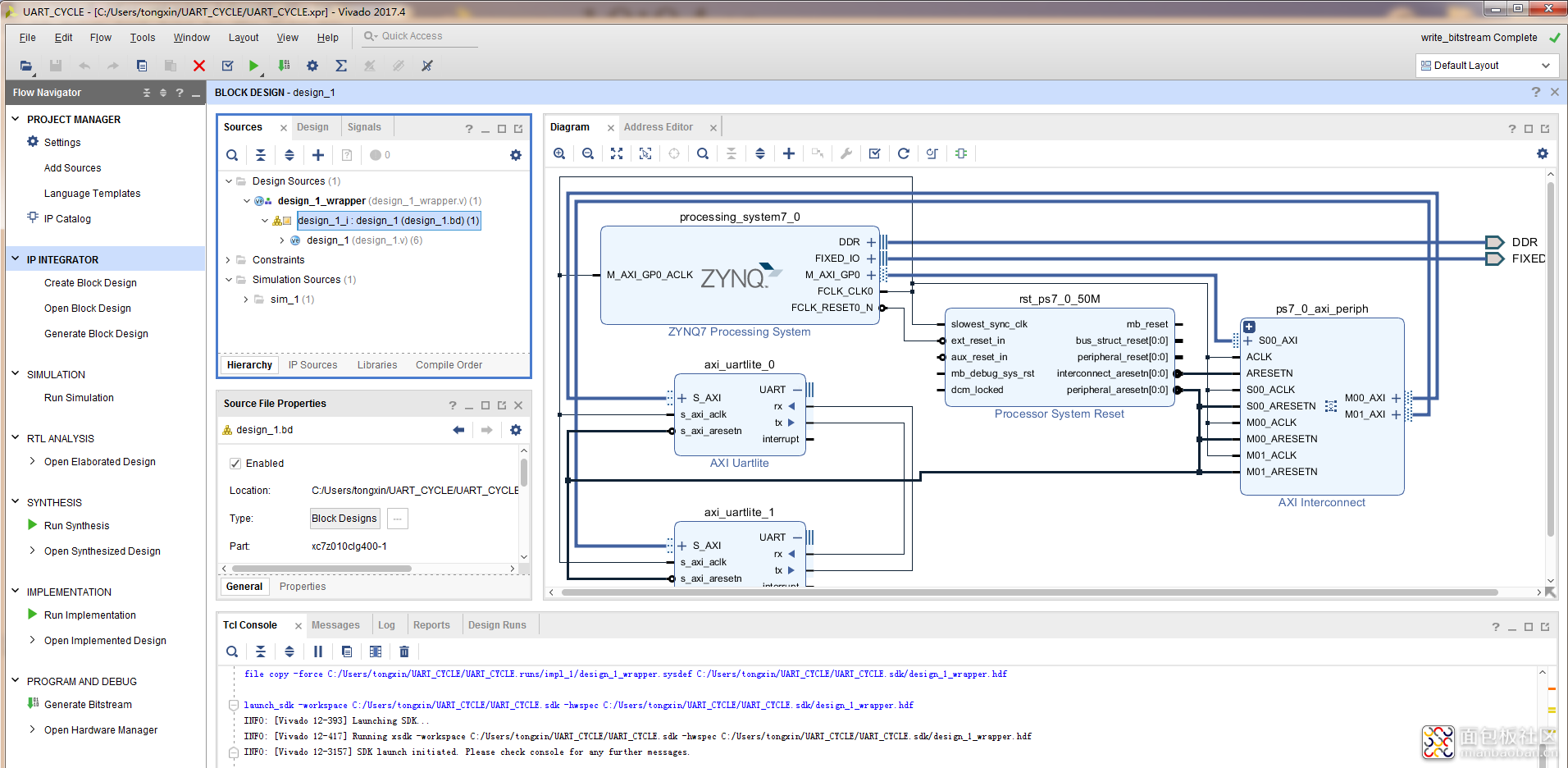Click Source File Properties horizontal scrollbar
1568x768 pixels.
point(321,569)
